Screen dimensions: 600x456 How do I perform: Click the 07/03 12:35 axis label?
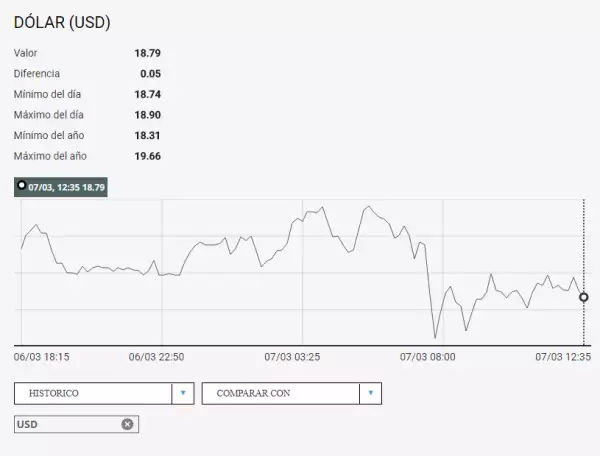[563, 356]
